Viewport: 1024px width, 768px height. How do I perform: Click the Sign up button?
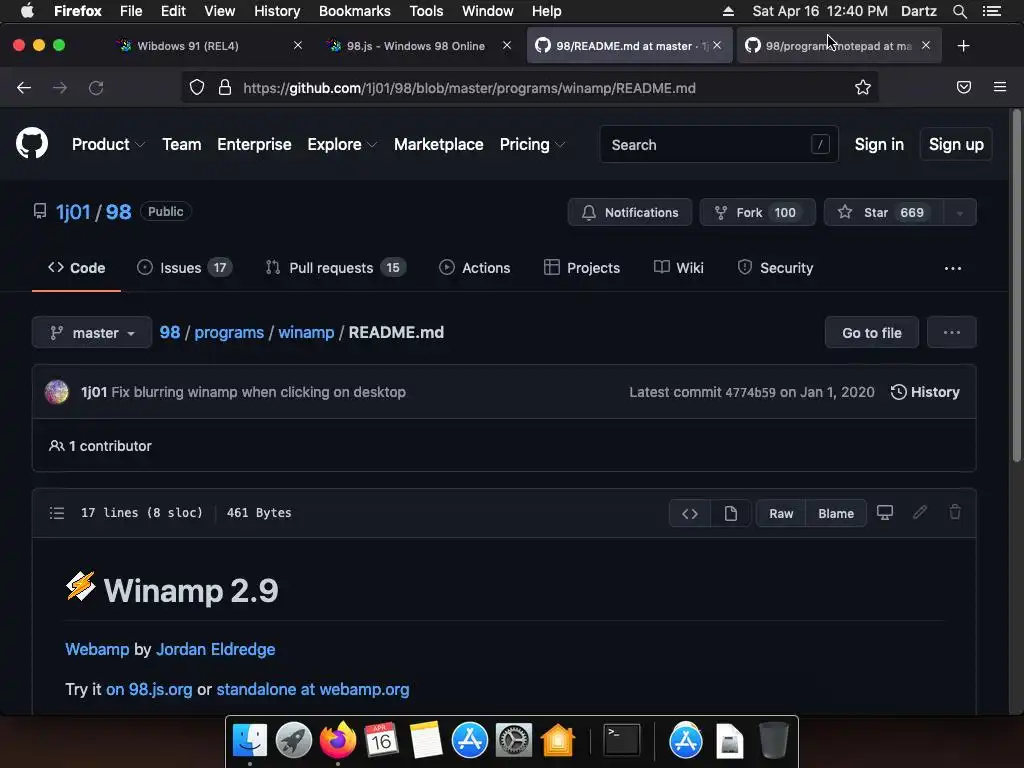click(x=956, y=144)
